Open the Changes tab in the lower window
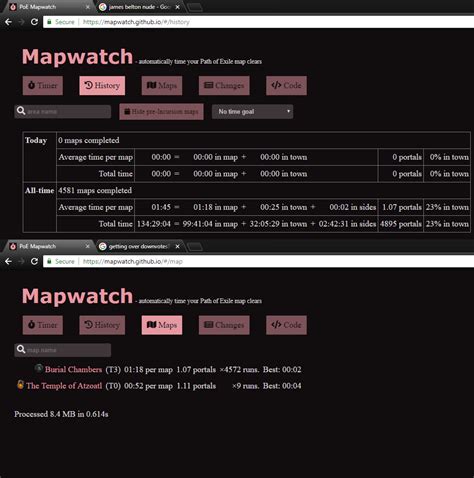Viewport: 474px width, 478px height. point(224,325)
